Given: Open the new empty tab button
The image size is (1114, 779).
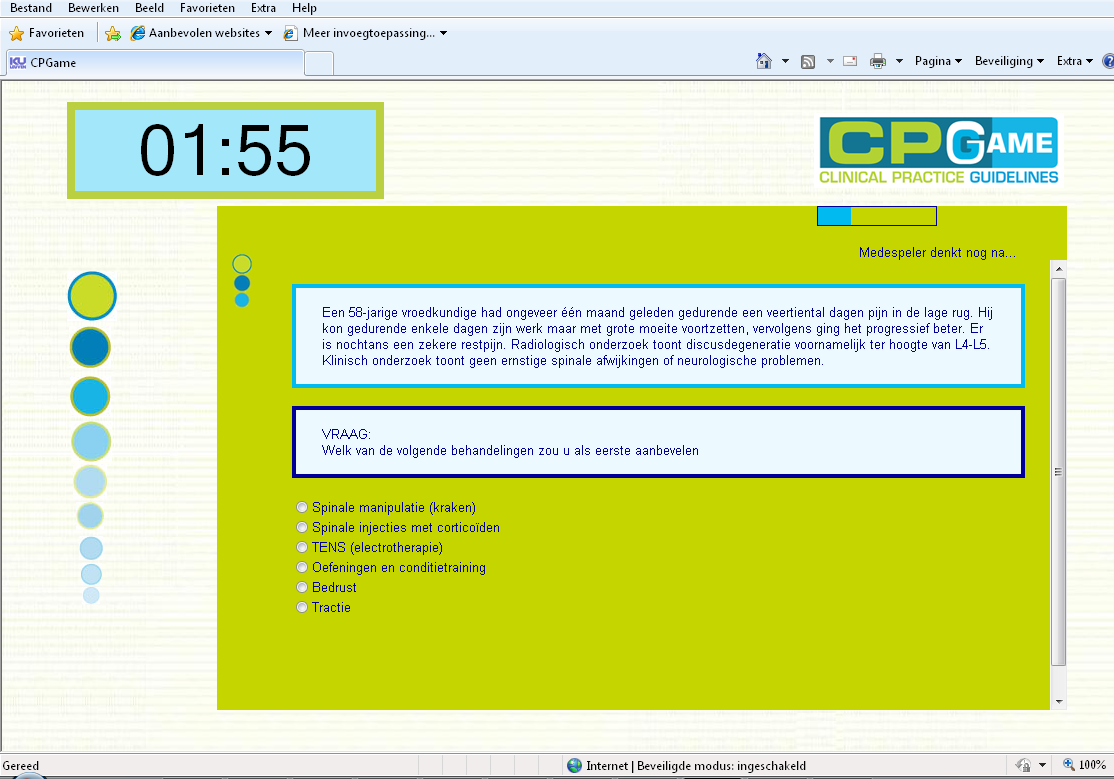Looking at the screenshot, I should click(319, 63).
